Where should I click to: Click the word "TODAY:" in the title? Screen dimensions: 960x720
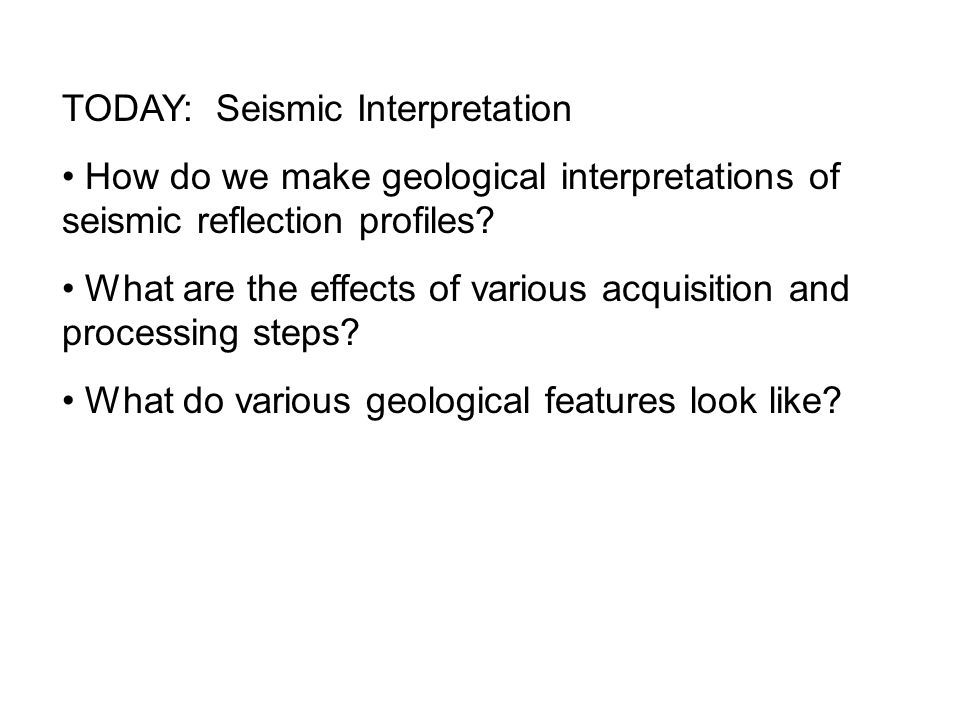[127, 109]
